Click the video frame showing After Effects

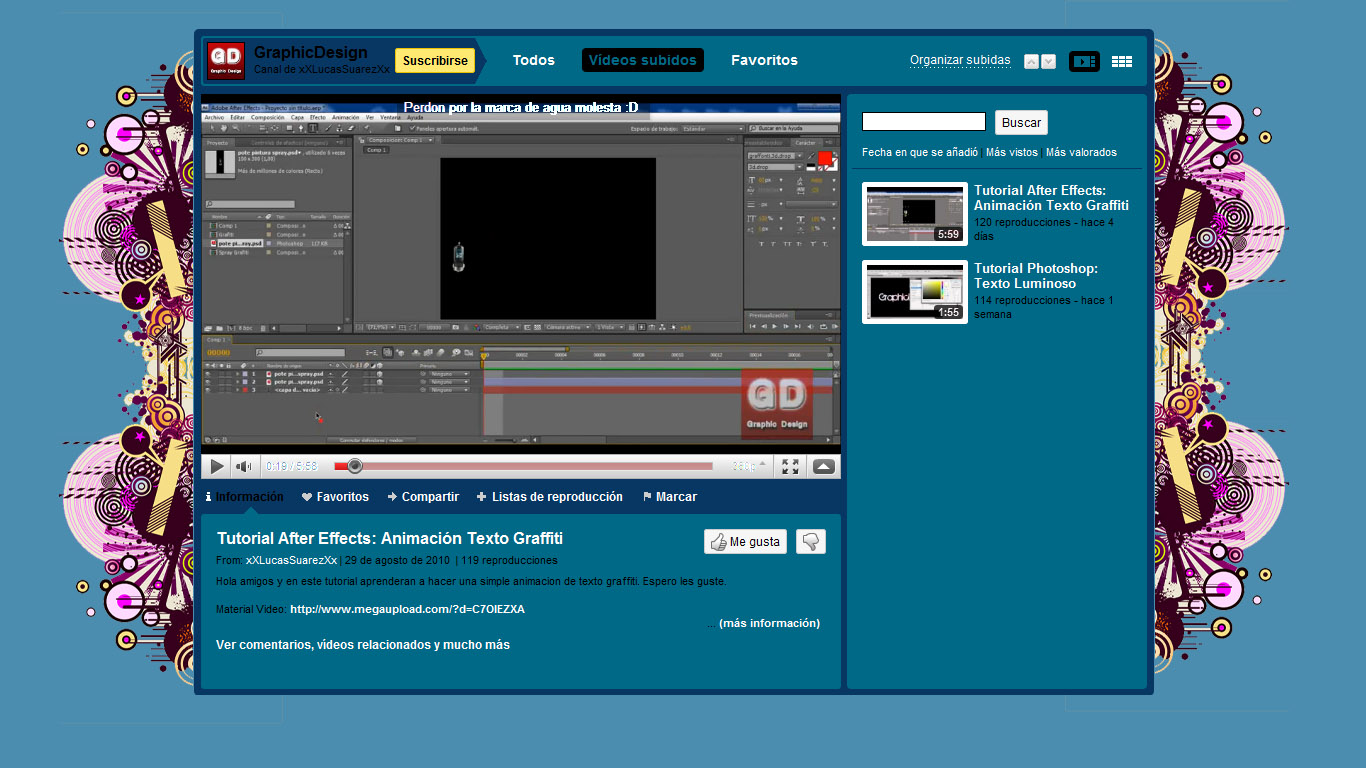[x=521, y=274]
